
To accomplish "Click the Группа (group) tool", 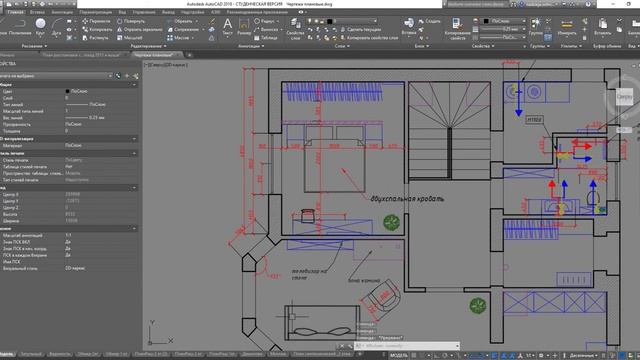I will click(x=536, y=27).
